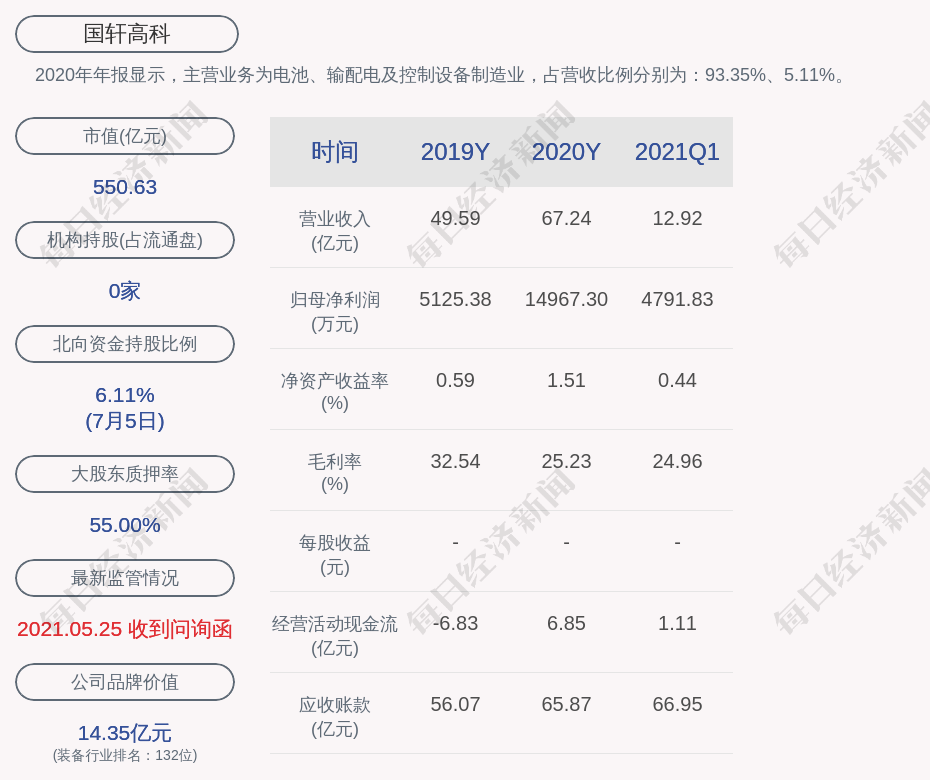
Task: Select the 2020Y column header
Action: click(566, 152)
